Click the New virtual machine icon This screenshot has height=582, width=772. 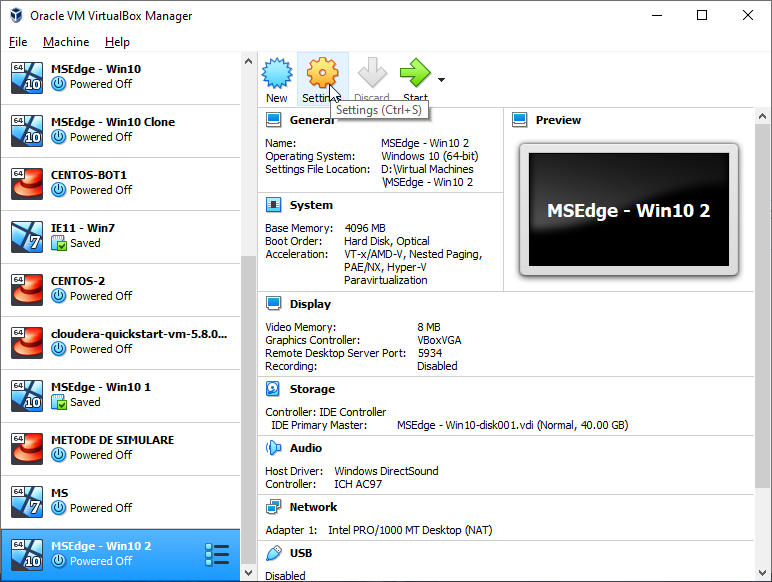pyautogui.click(x=277, y=73)
